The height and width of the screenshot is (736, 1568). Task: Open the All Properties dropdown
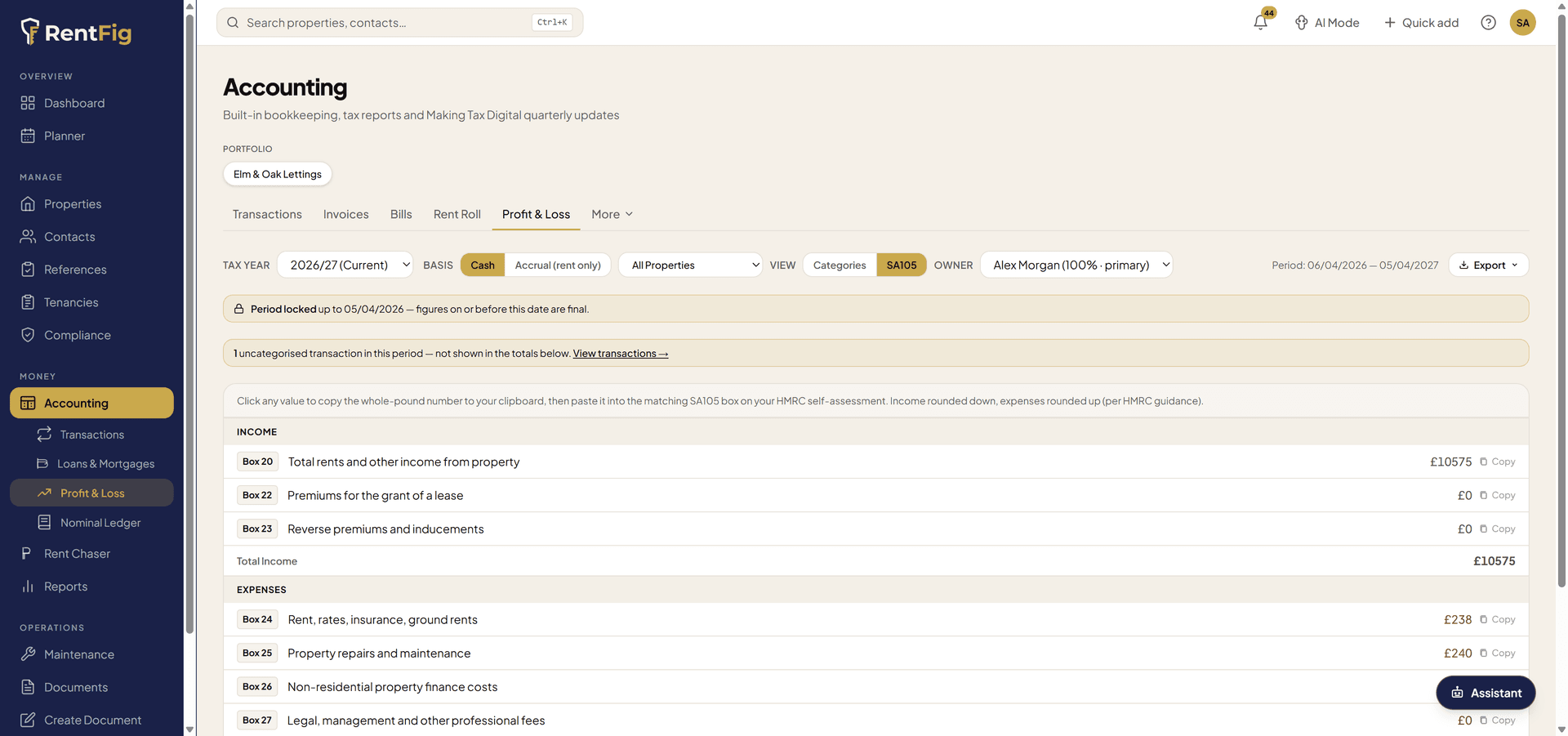(691, 265)
